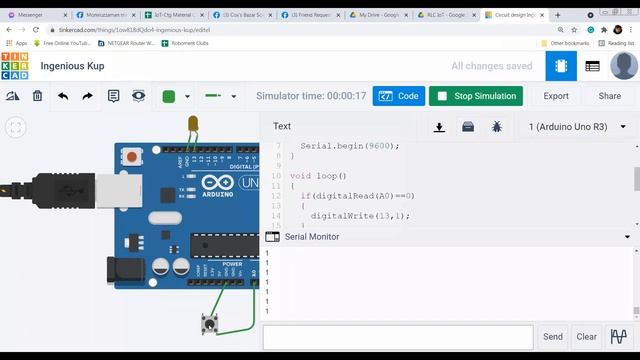The height and width of the screenshot is (360, 640).
Task: Open the wire type dropdown arrow
Action: (233, 97)
